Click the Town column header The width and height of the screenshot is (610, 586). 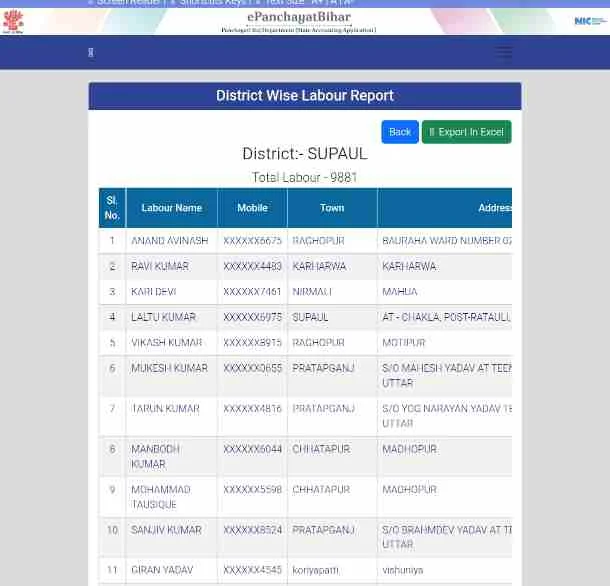332,208
